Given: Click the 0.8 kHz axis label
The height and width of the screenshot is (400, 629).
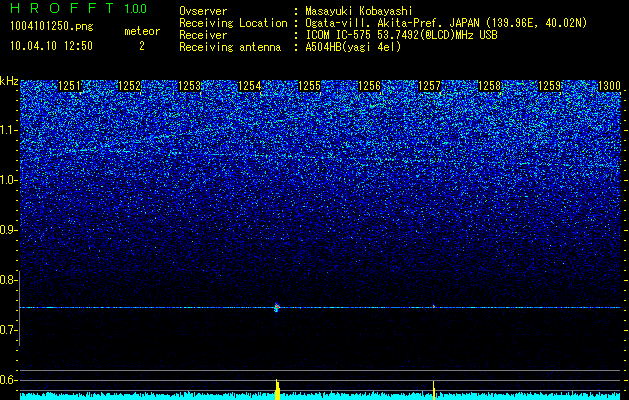Looking at the screenshot, I should (8, 280).
